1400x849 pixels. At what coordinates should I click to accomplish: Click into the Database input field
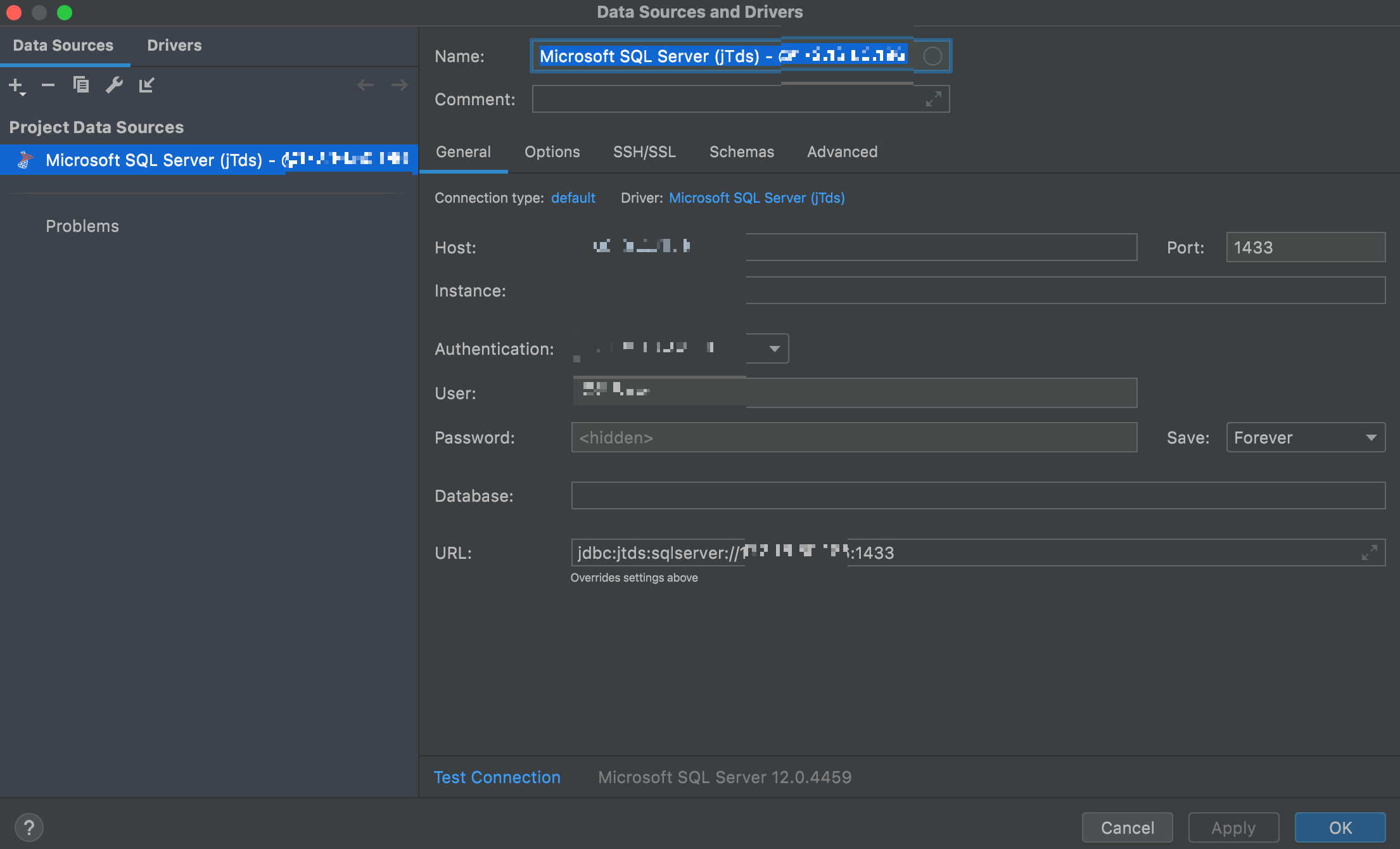tap(977, 495)
